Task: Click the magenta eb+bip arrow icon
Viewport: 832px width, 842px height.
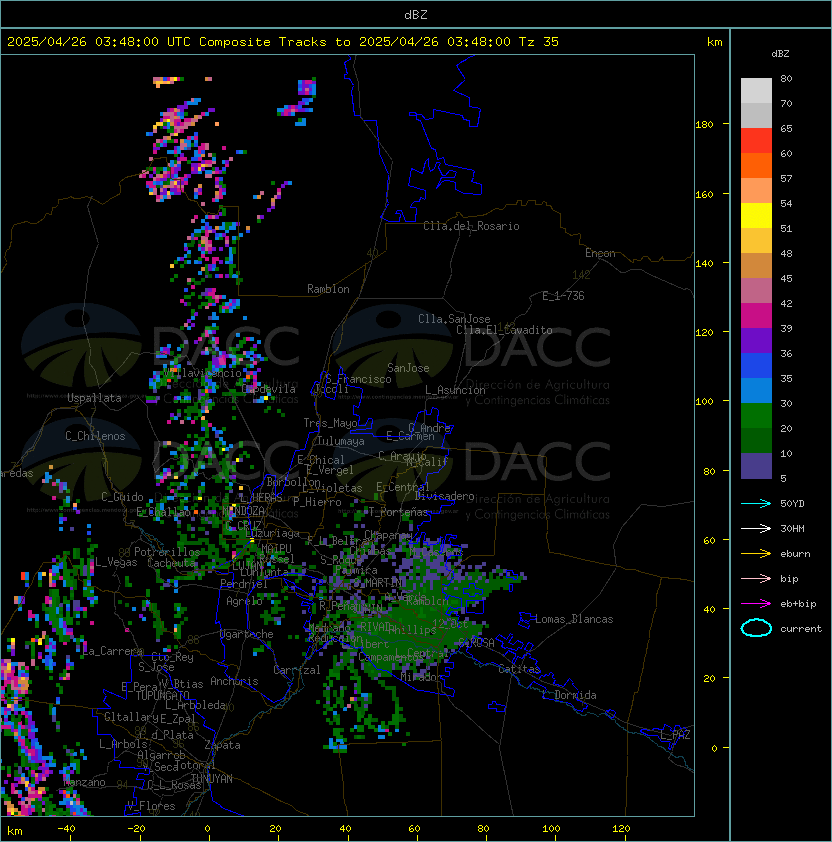Action: (x=756, y=604)
